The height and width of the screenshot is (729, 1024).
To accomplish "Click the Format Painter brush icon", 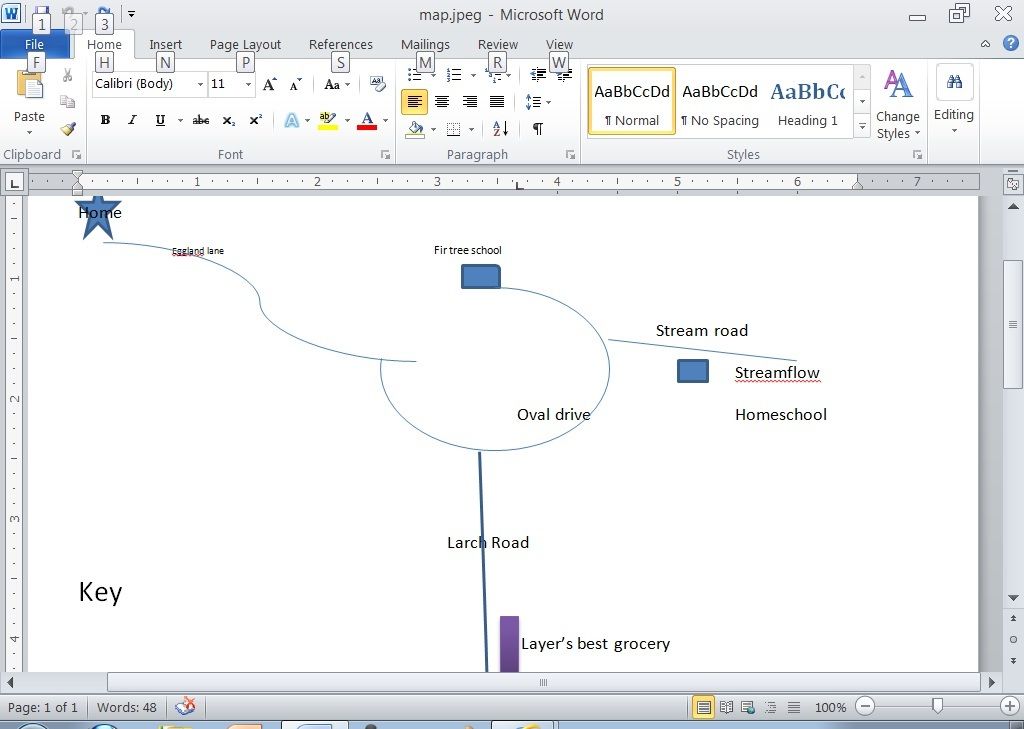I will 67,129.
